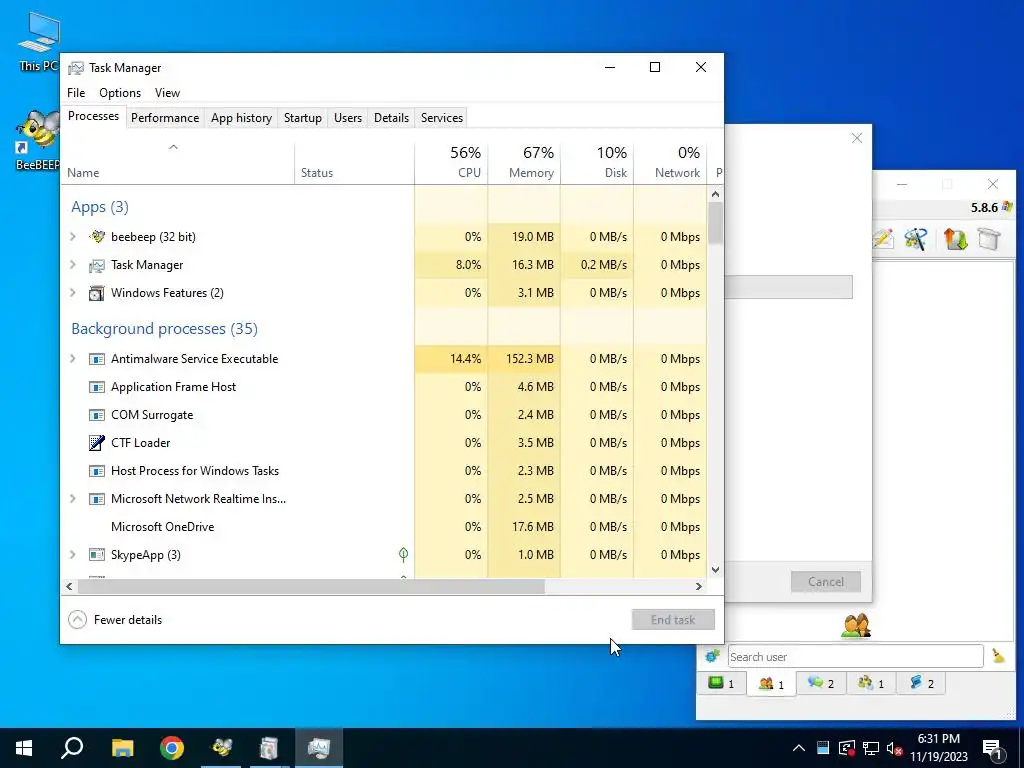
Task: Switch to the Startup tab
Action: pyautogui.click(x=302, y=118)
